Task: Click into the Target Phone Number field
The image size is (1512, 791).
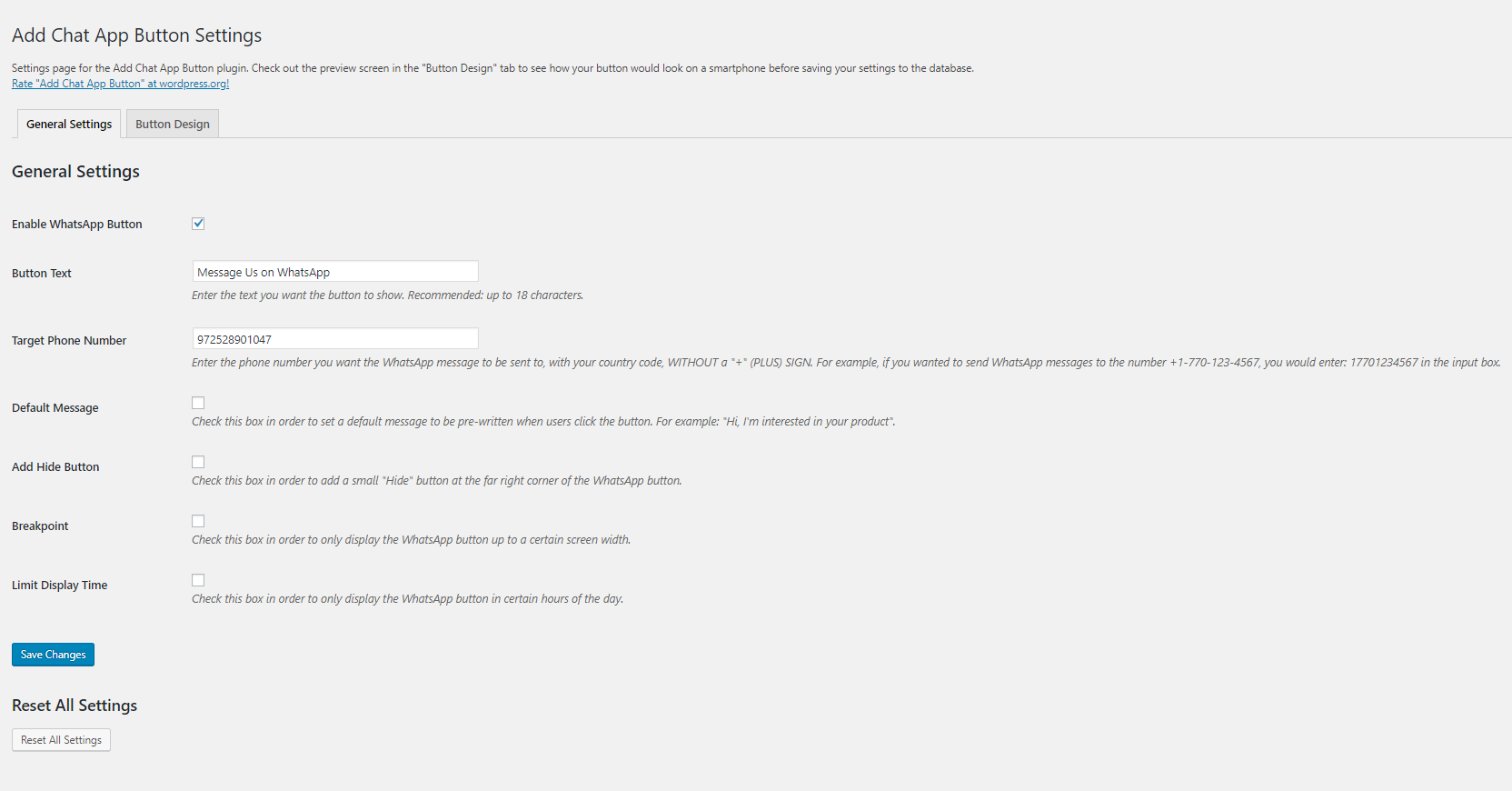Action: [x=335, y=339]
